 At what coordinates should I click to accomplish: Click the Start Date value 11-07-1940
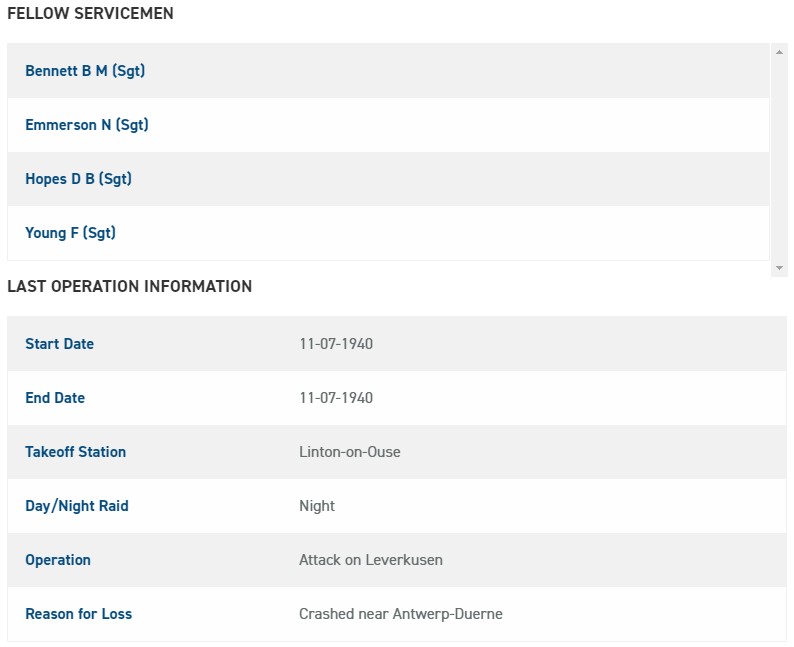[x=336, y=344]
